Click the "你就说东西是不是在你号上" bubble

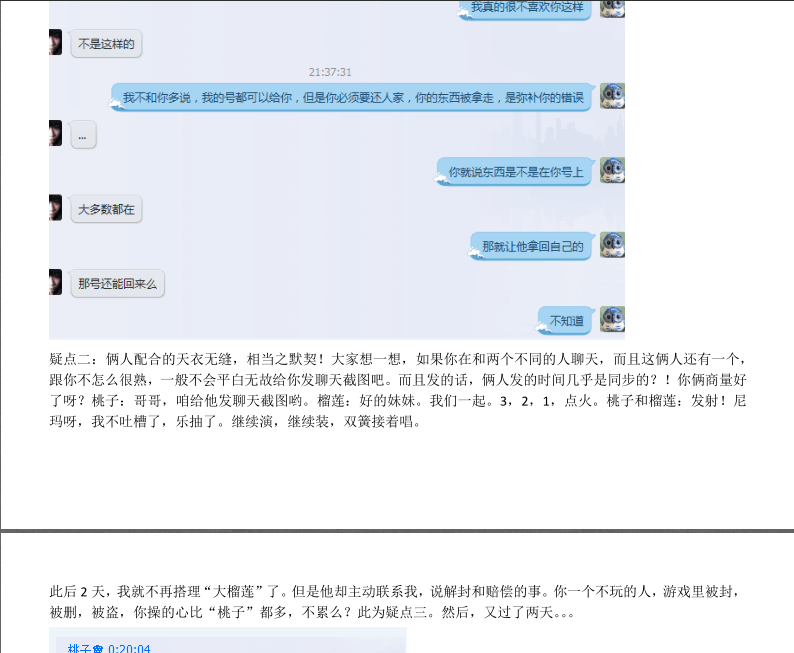(x=516, y=172)
